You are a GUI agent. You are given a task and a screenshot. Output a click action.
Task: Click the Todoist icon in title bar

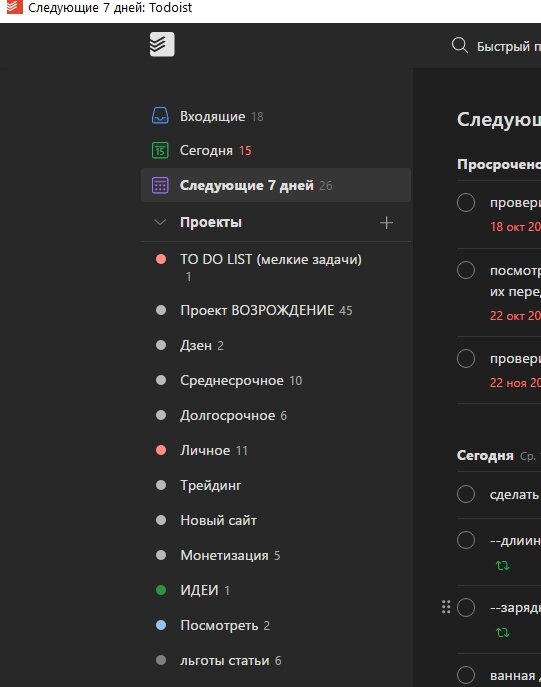[14, 7]
